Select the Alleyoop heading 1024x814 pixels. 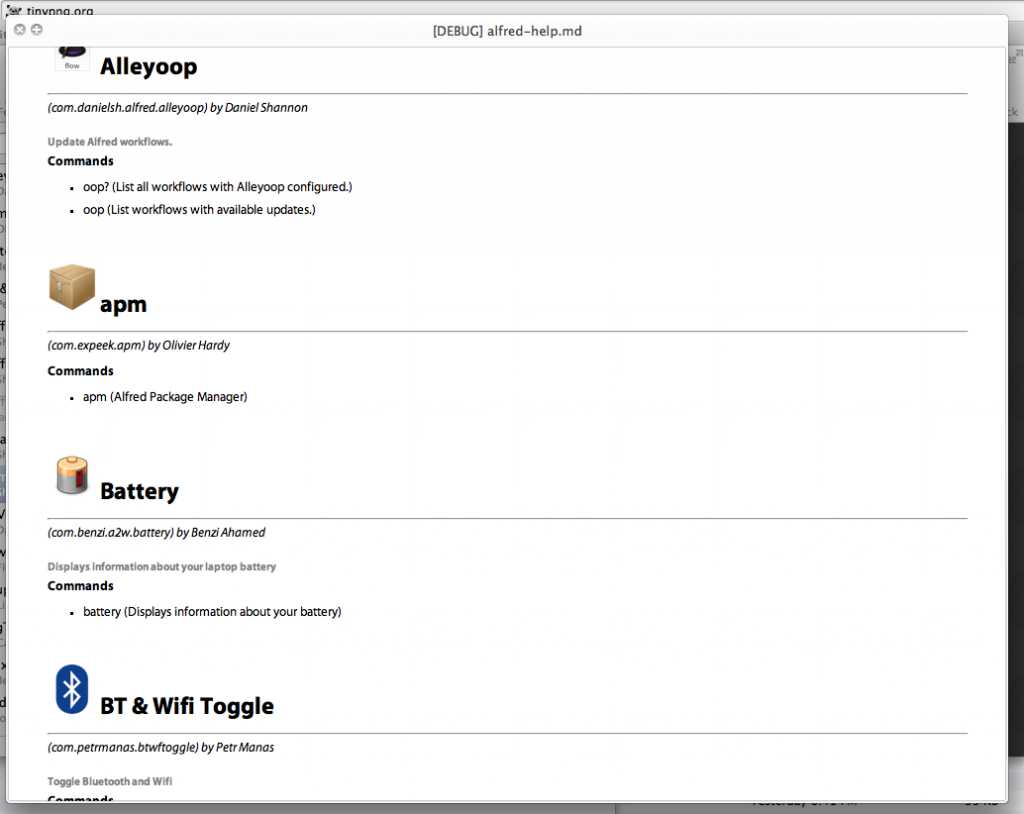click(148, 67)
